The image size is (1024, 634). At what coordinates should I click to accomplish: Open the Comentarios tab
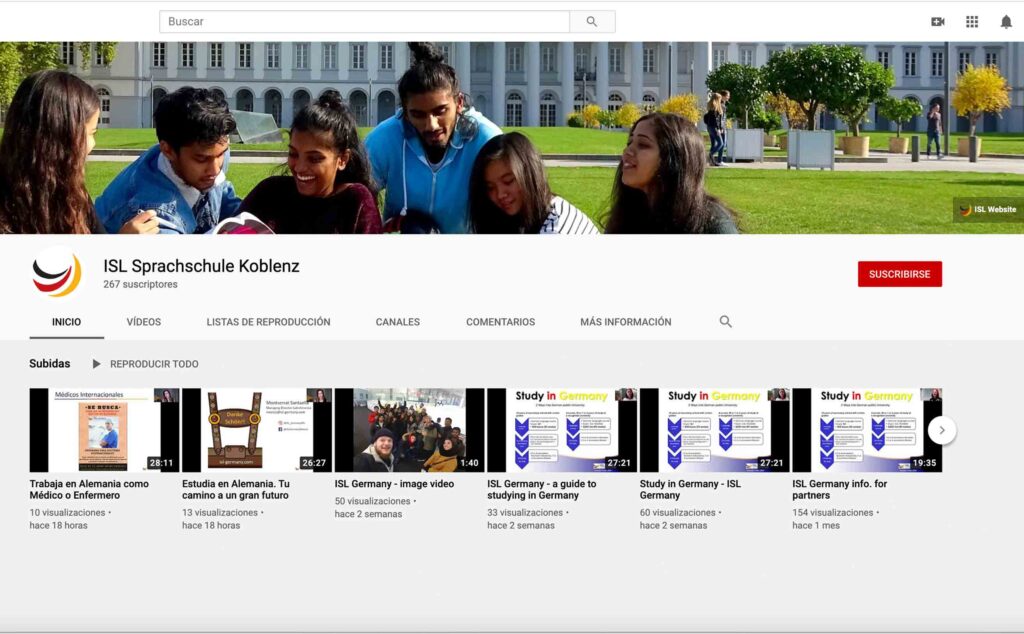coord(500,322)
